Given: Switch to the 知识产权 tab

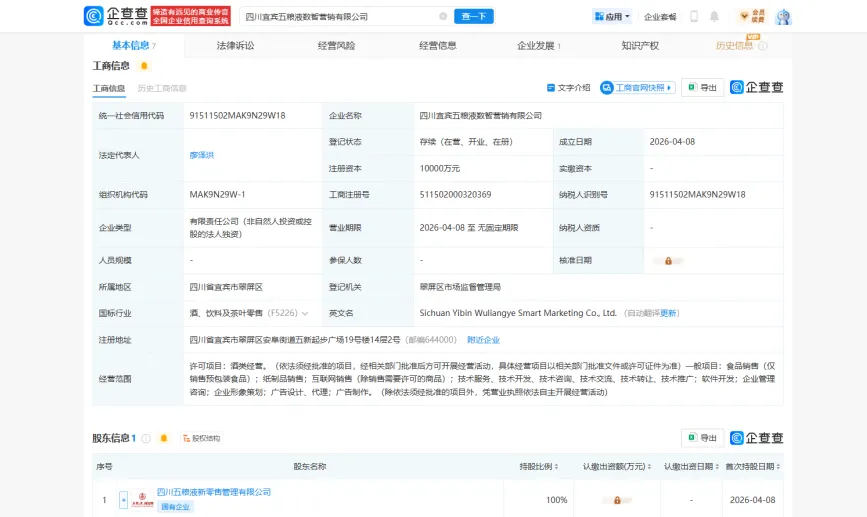Looking at the screenshot, I should click(x=640, y=45).
